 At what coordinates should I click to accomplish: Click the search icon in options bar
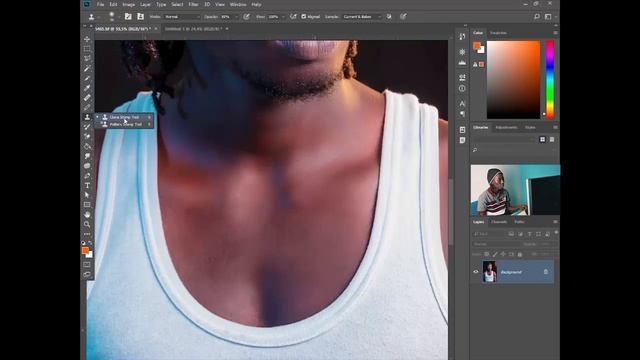pyautogui.click(x=537, y=17)
